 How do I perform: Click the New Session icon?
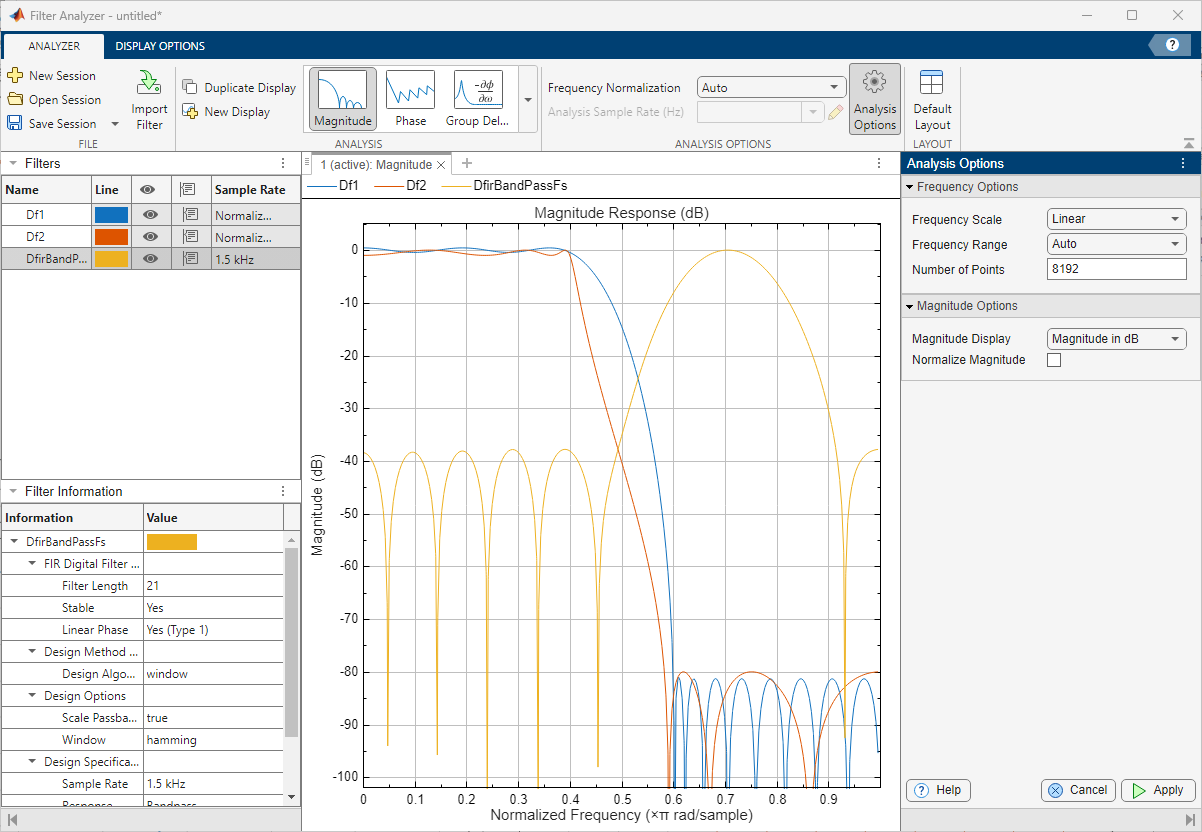click(x=15, y=76)
